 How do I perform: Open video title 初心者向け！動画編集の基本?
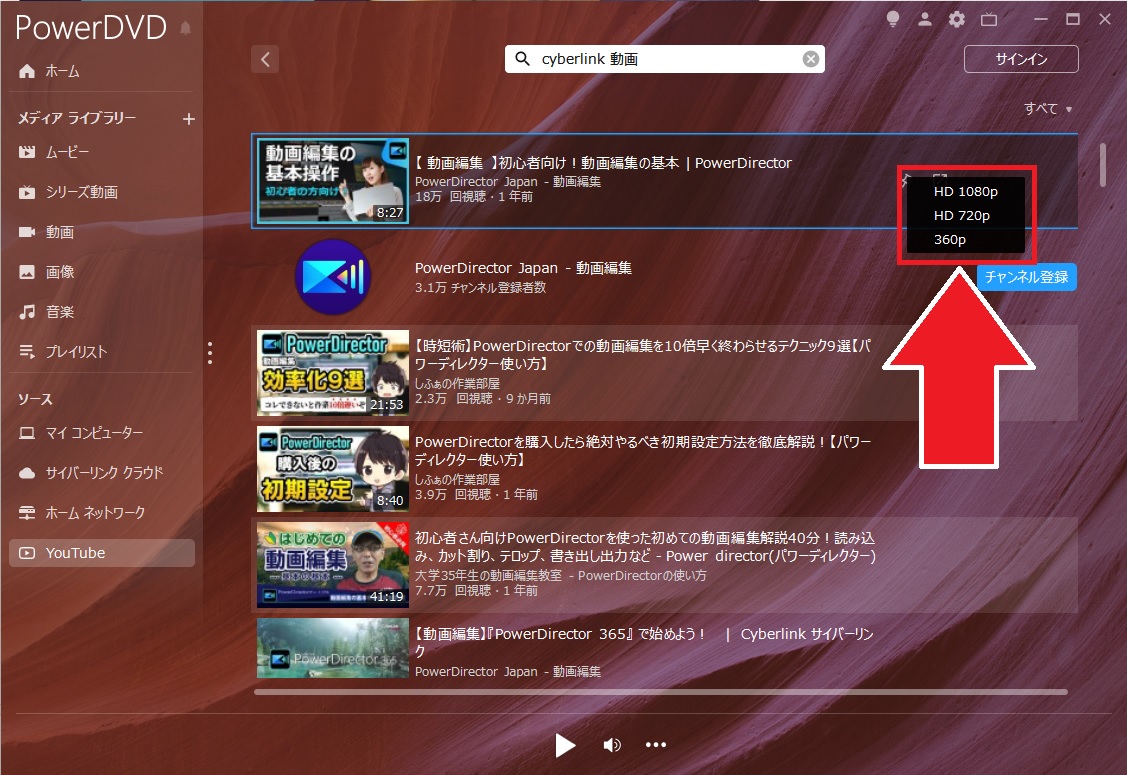pos(603,163)
